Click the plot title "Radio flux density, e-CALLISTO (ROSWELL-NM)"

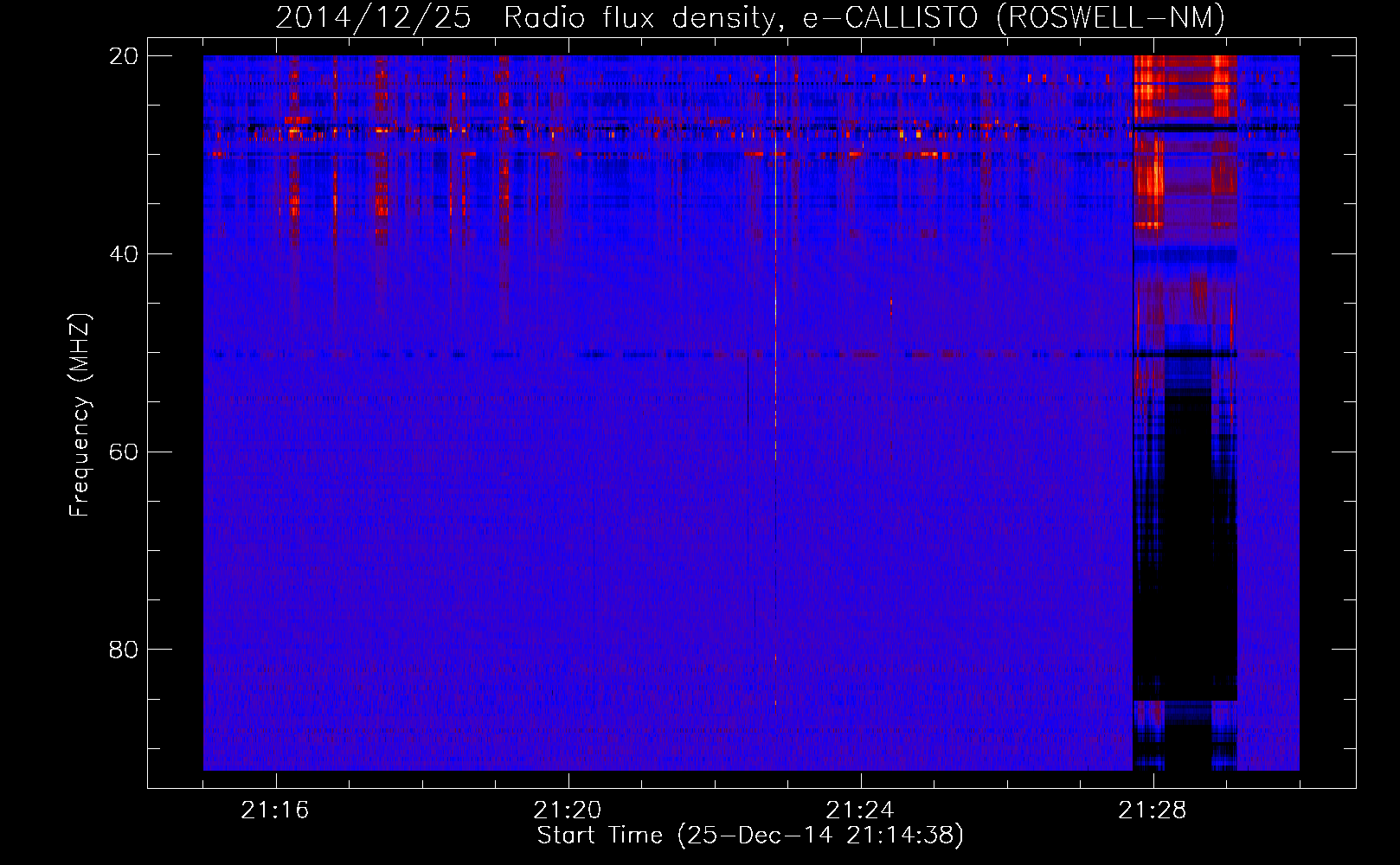[x=864, y=17]
